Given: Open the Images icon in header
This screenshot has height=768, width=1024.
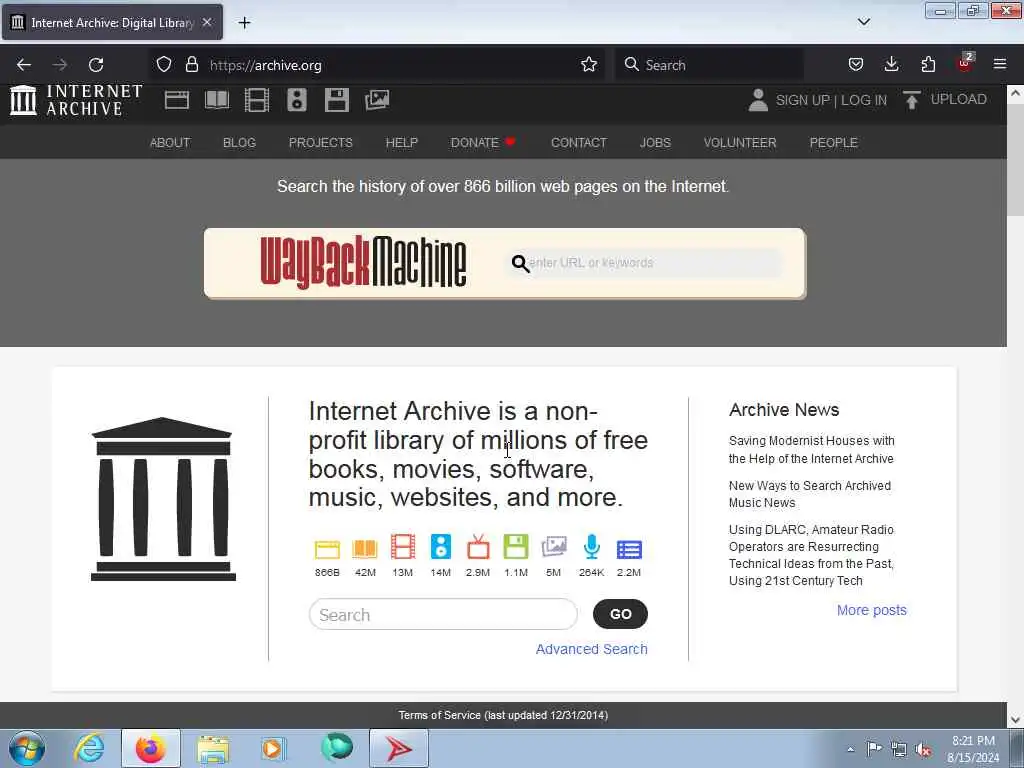Looking at the screenshot, I should tap(377, 100).
